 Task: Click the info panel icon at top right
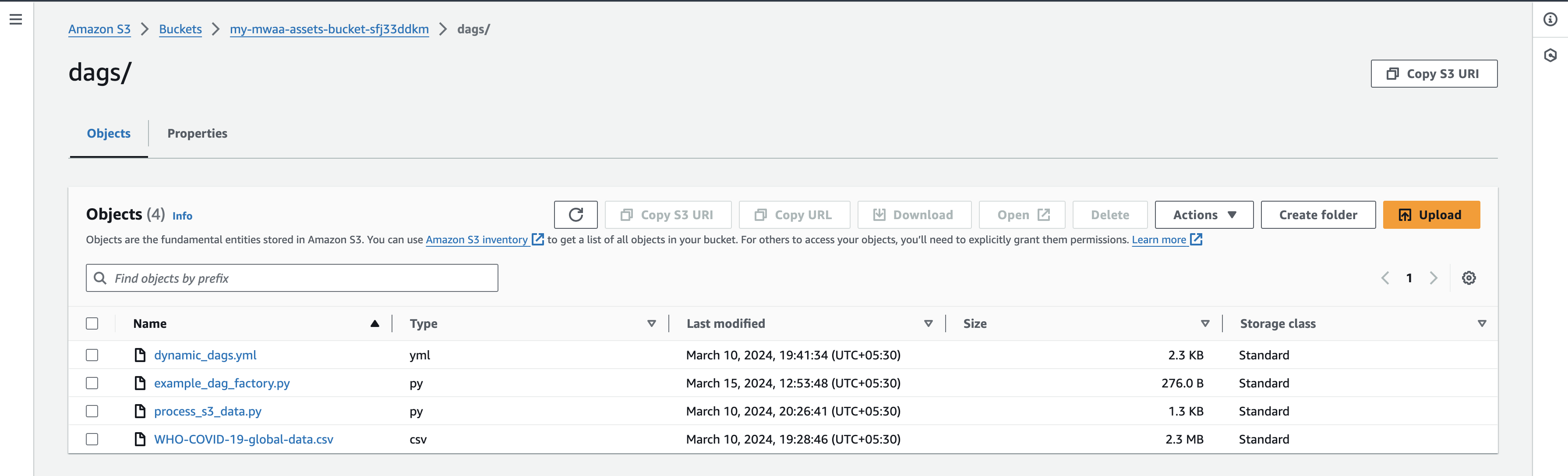(x=1550, y=19)
